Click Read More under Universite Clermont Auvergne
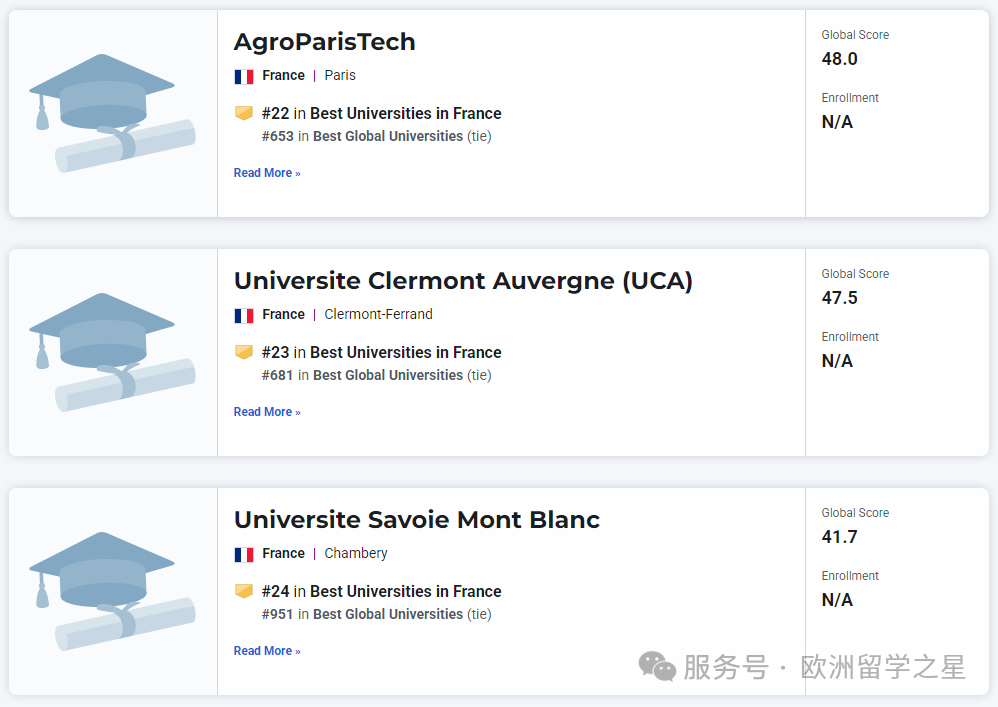The width and height of the screenshot is (998, 707). 267,412
